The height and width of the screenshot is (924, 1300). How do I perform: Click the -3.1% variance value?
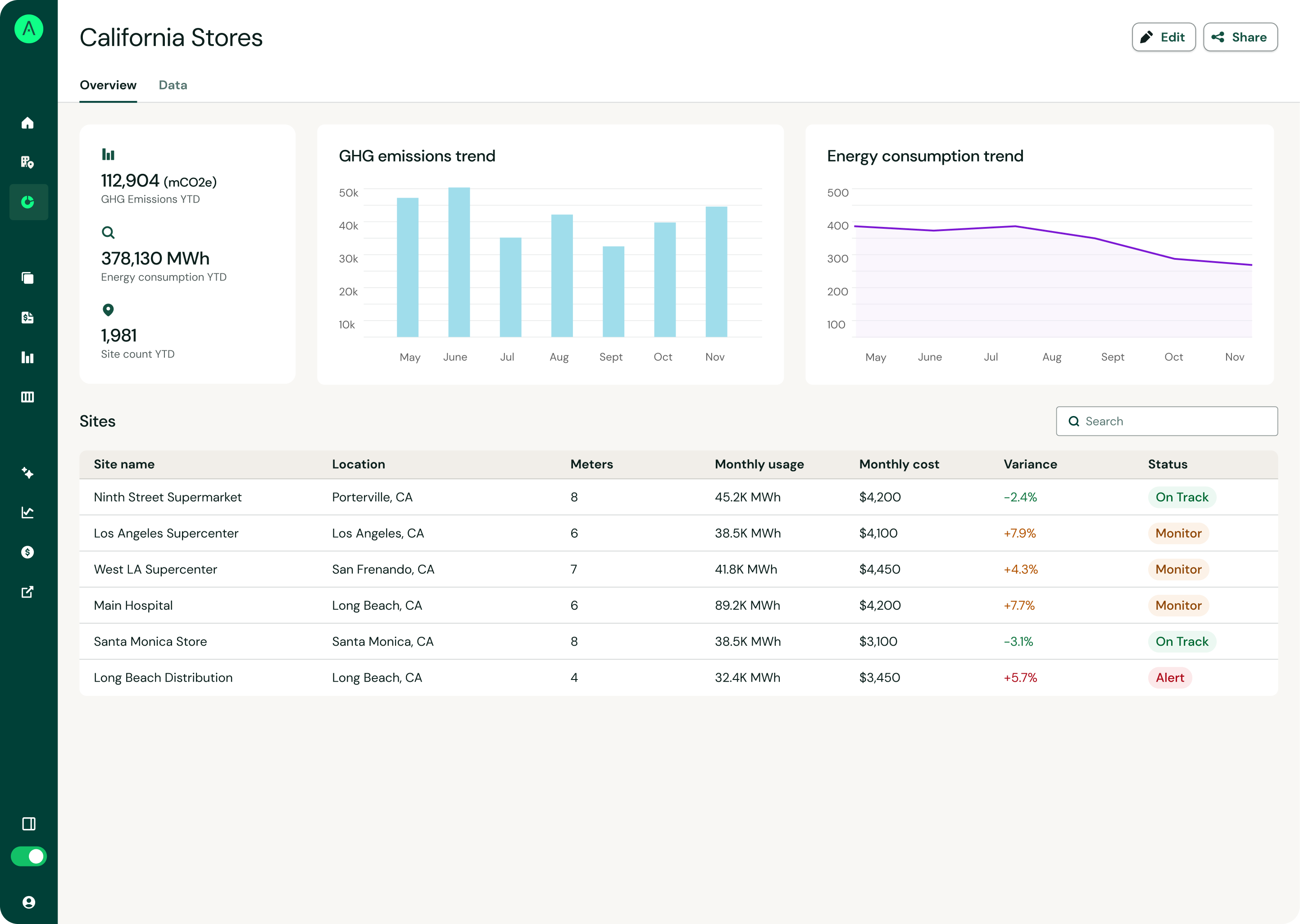pyautogui.click(x=1018, y=642)
